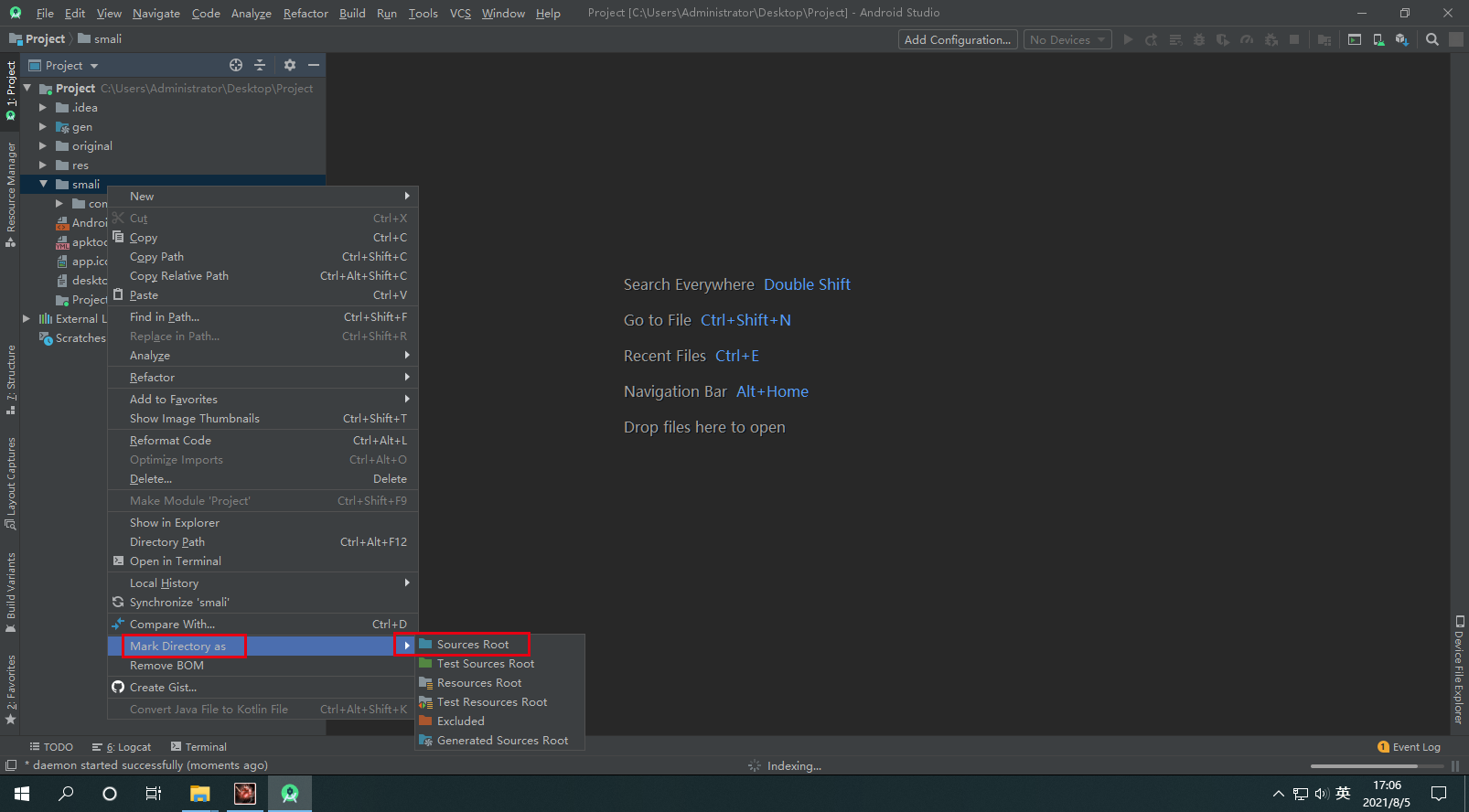Image resolution: width=1469 pixels, height=812 pixels.
Task: Open Build Variants side tab
Action: (x=11, y=593)
